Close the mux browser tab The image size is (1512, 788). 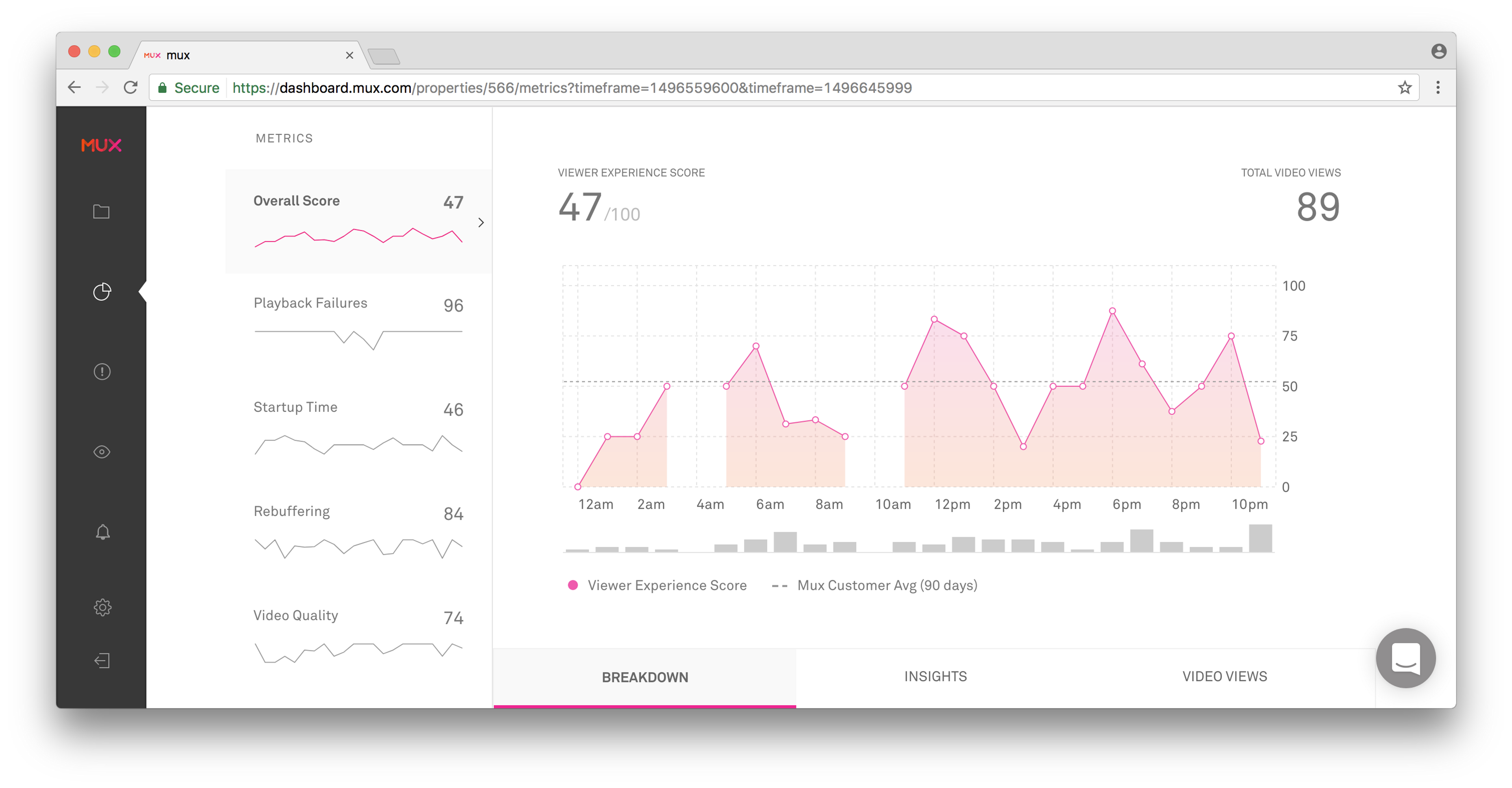click(349, 55)
